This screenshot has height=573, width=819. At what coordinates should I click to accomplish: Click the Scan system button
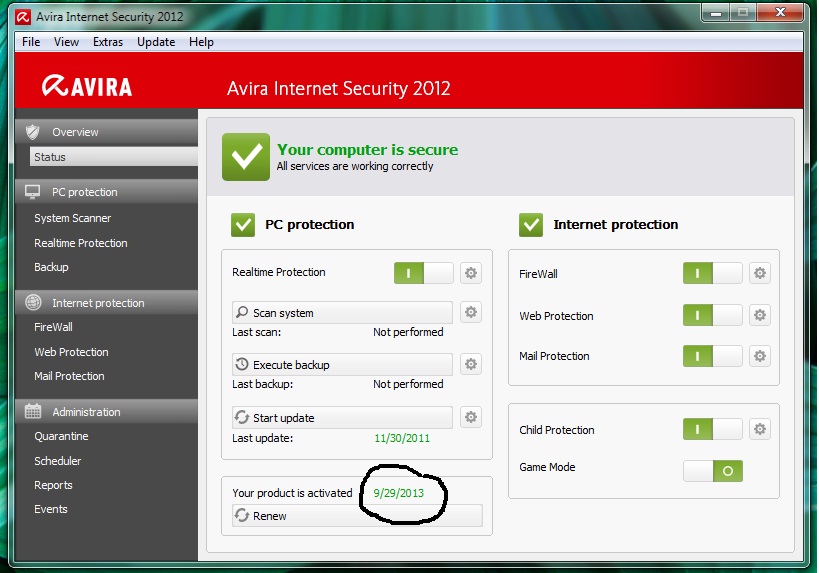[342, 312]
